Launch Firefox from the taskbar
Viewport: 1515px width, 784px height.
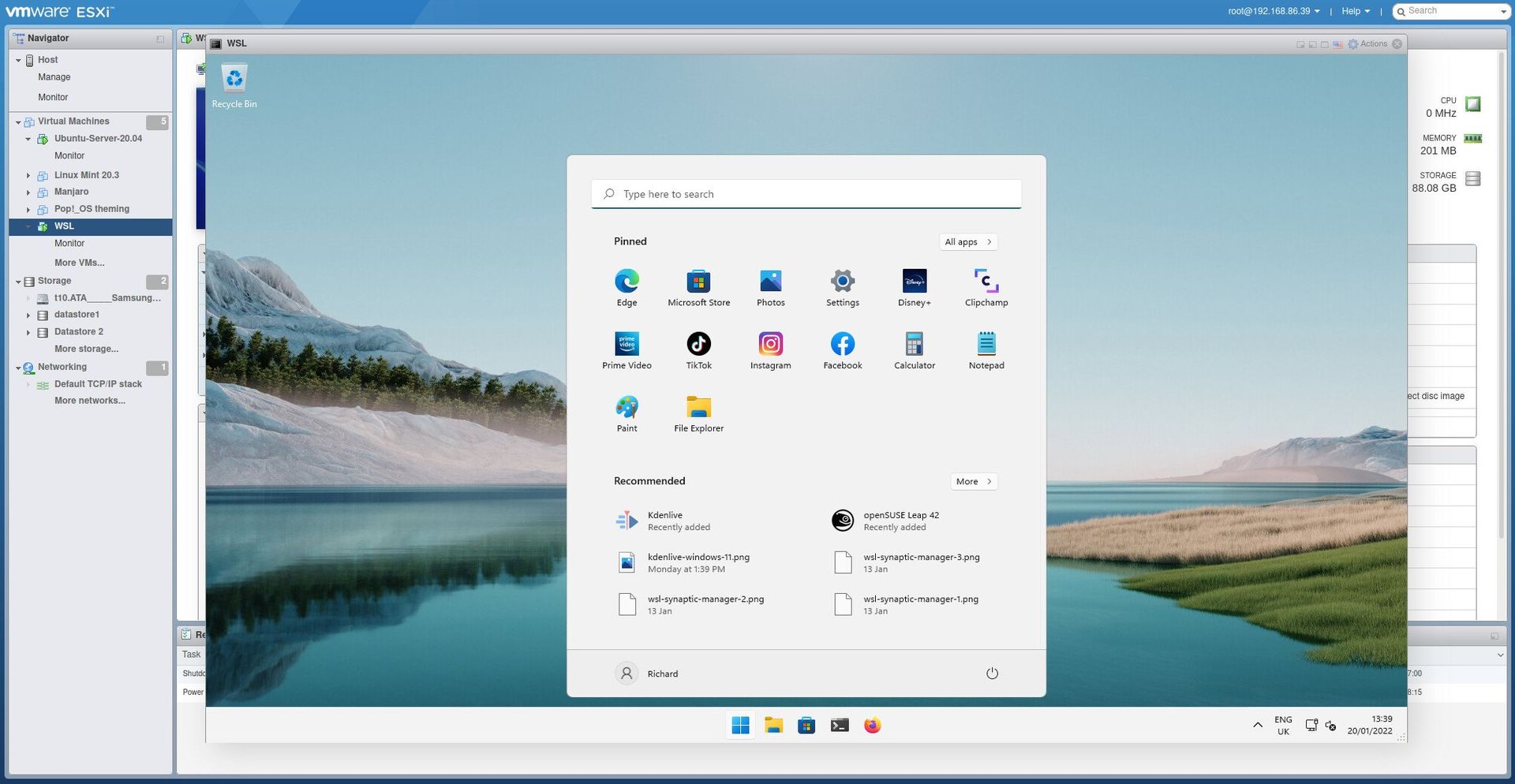[872, 725]
